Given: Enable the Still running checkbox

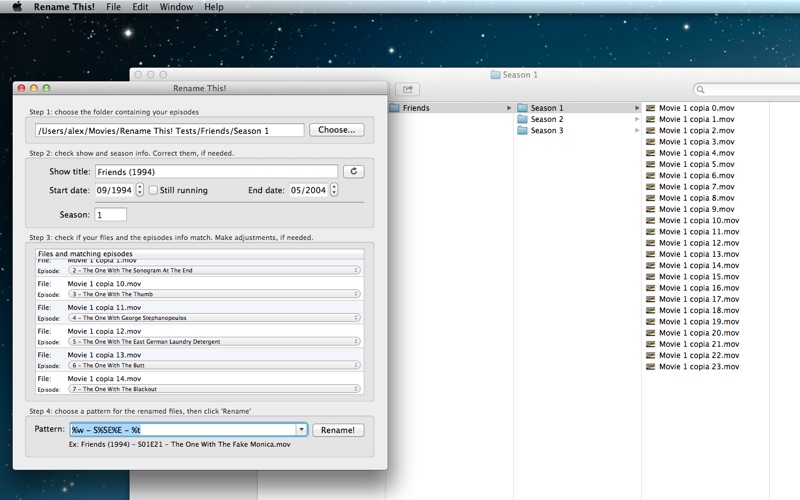Looking at the screenshot, I should coord(154,190).
